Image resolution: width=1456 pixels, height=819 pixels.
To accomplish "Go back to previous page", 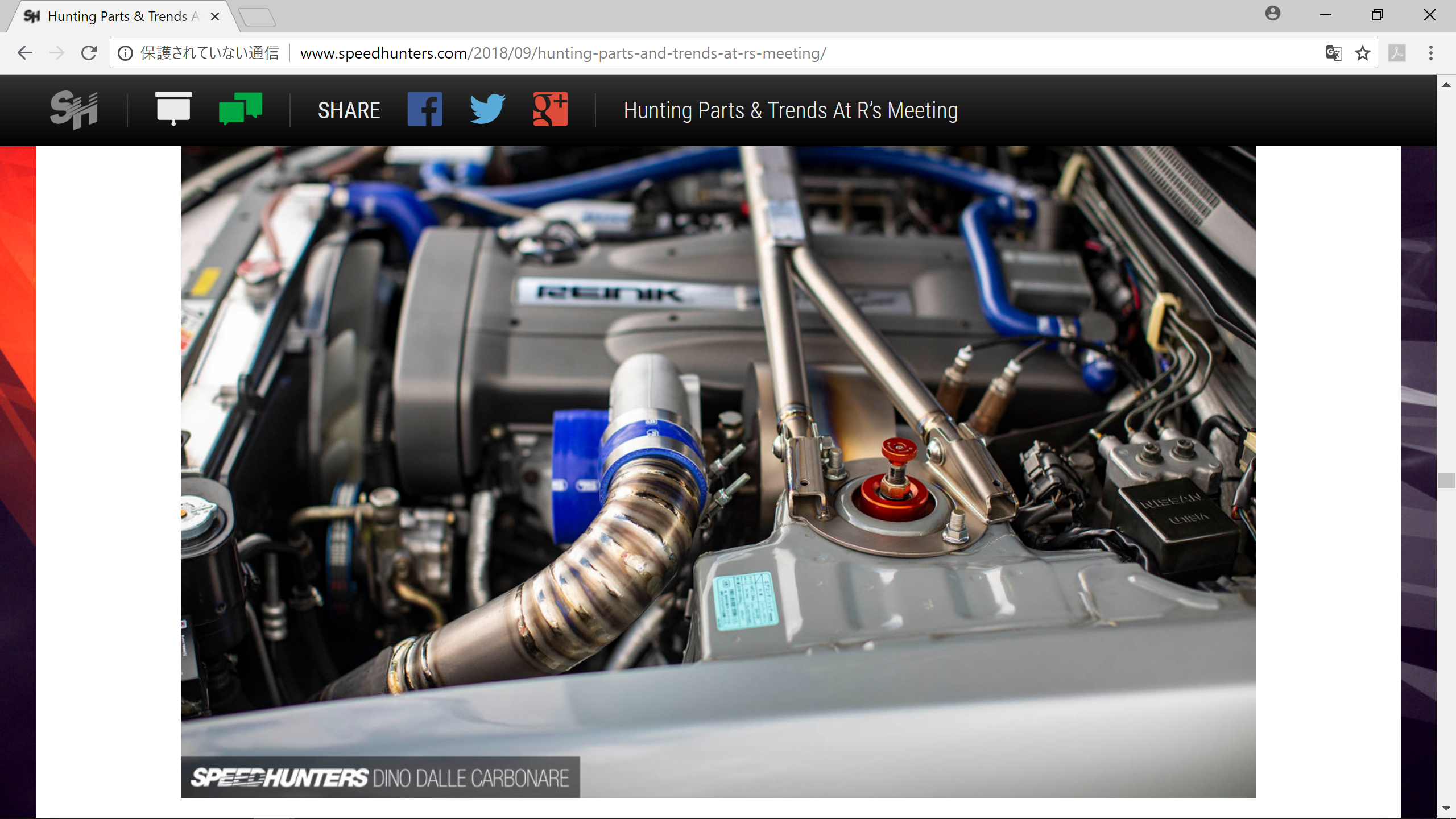I will (25, 53).
